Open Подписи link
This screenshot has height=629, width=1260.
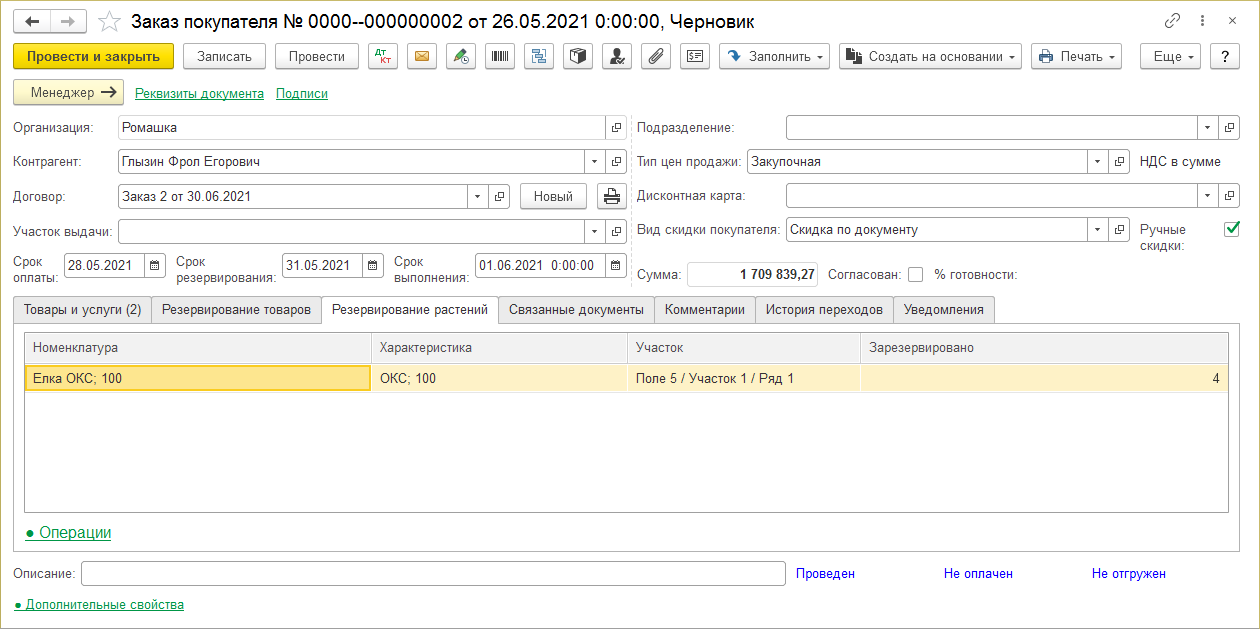tap(302, 94)
